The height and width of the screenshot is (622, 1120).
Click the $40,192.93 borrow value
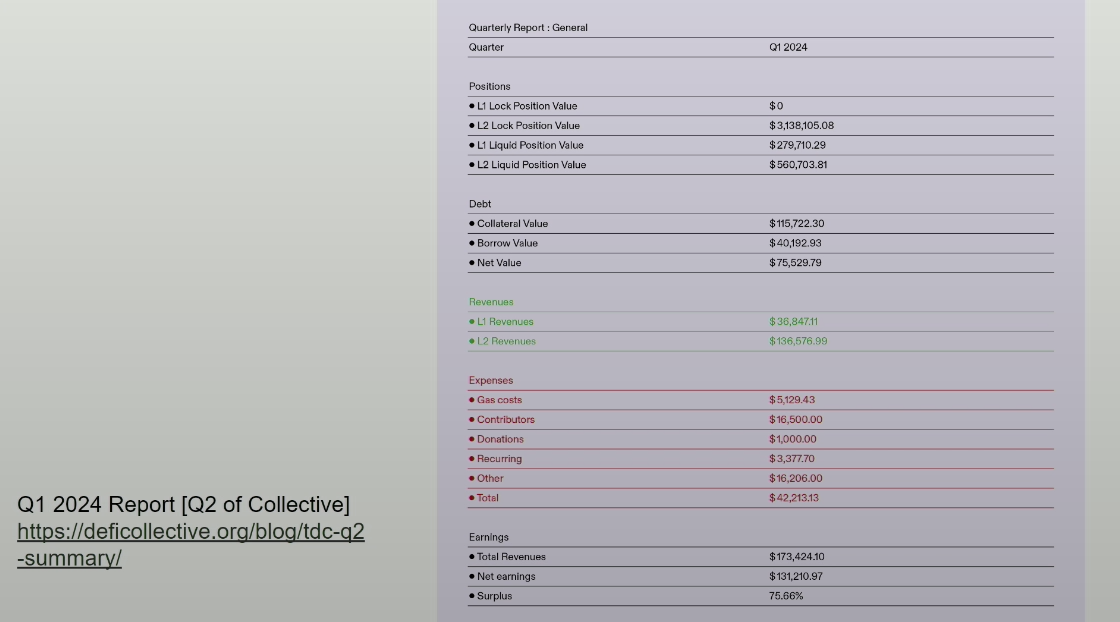coord(795,243)
